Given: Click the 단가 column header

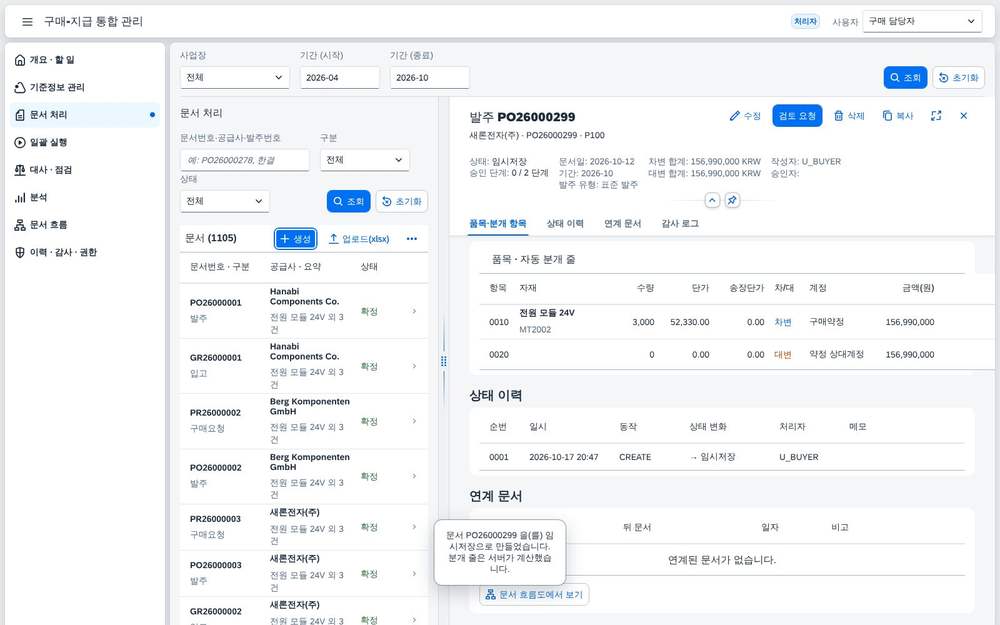Looking at the screenshot, I should click(700, 288).
